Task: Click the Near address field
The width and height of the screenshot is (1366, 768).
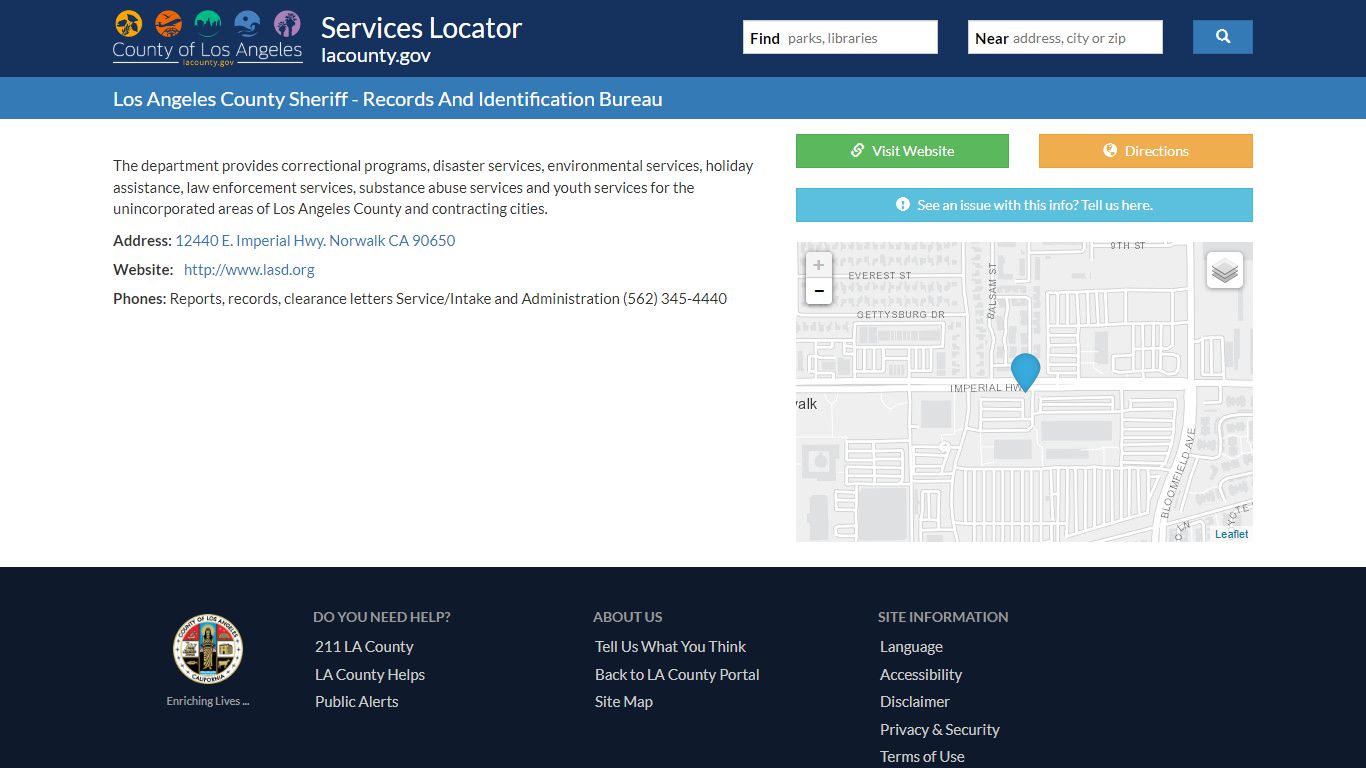Action: click(x=1065, y=38)
